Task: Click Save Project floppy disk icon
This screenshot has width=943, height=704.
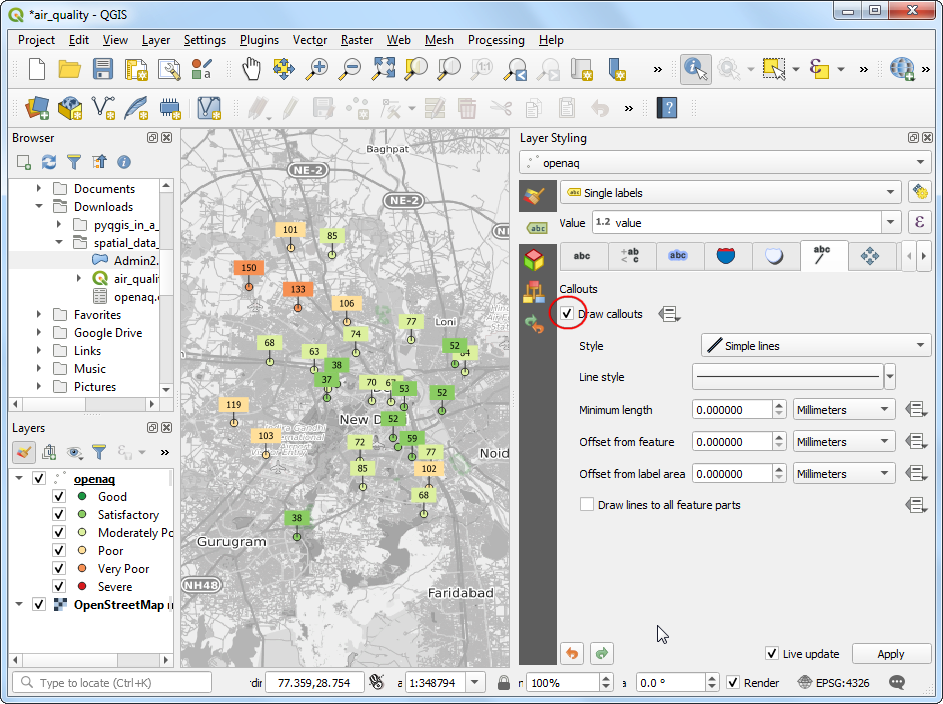Action: [x=103, y=69]
